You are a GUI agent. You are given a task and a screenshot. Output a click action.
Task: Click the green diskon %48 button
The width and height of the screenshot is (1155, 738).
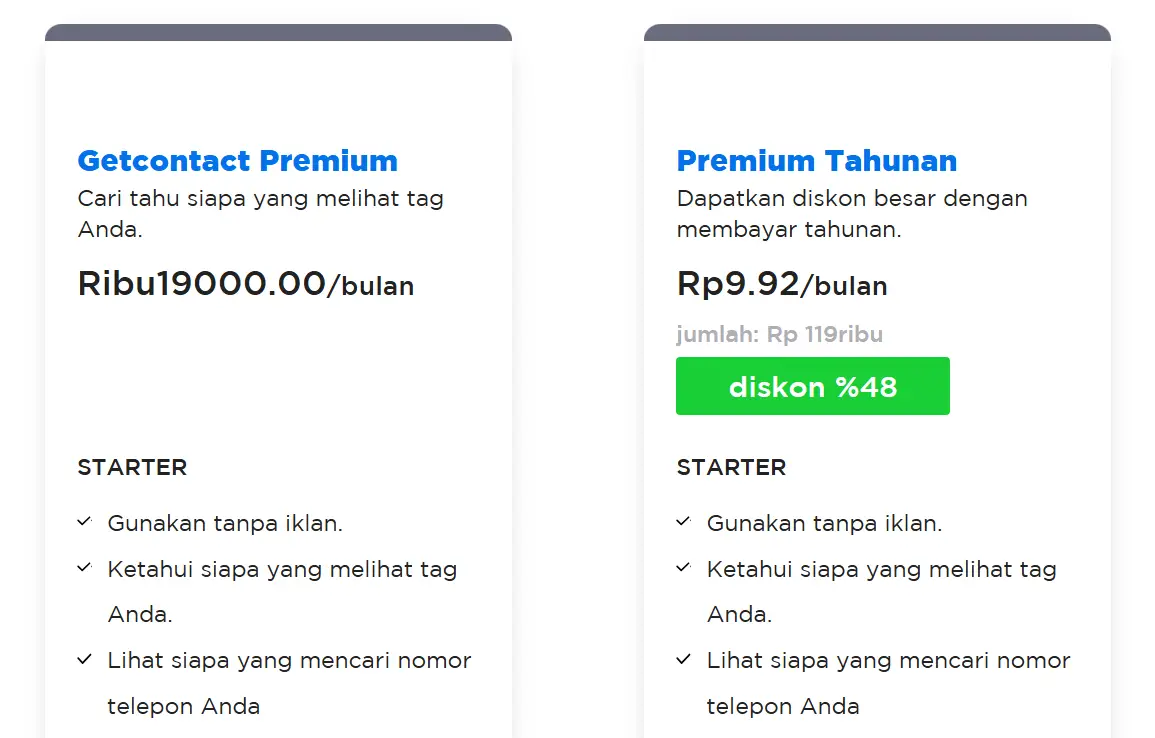tap(812, 386)
